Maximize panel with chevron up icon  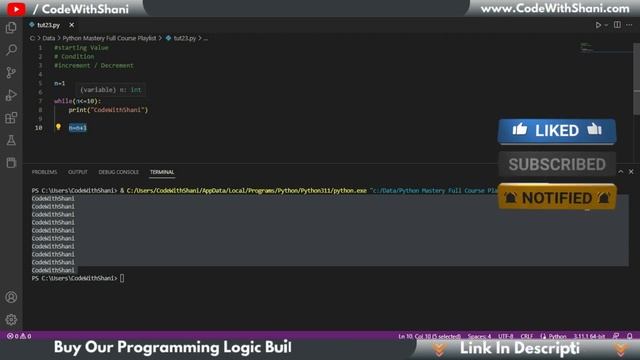tap(620, 172)
